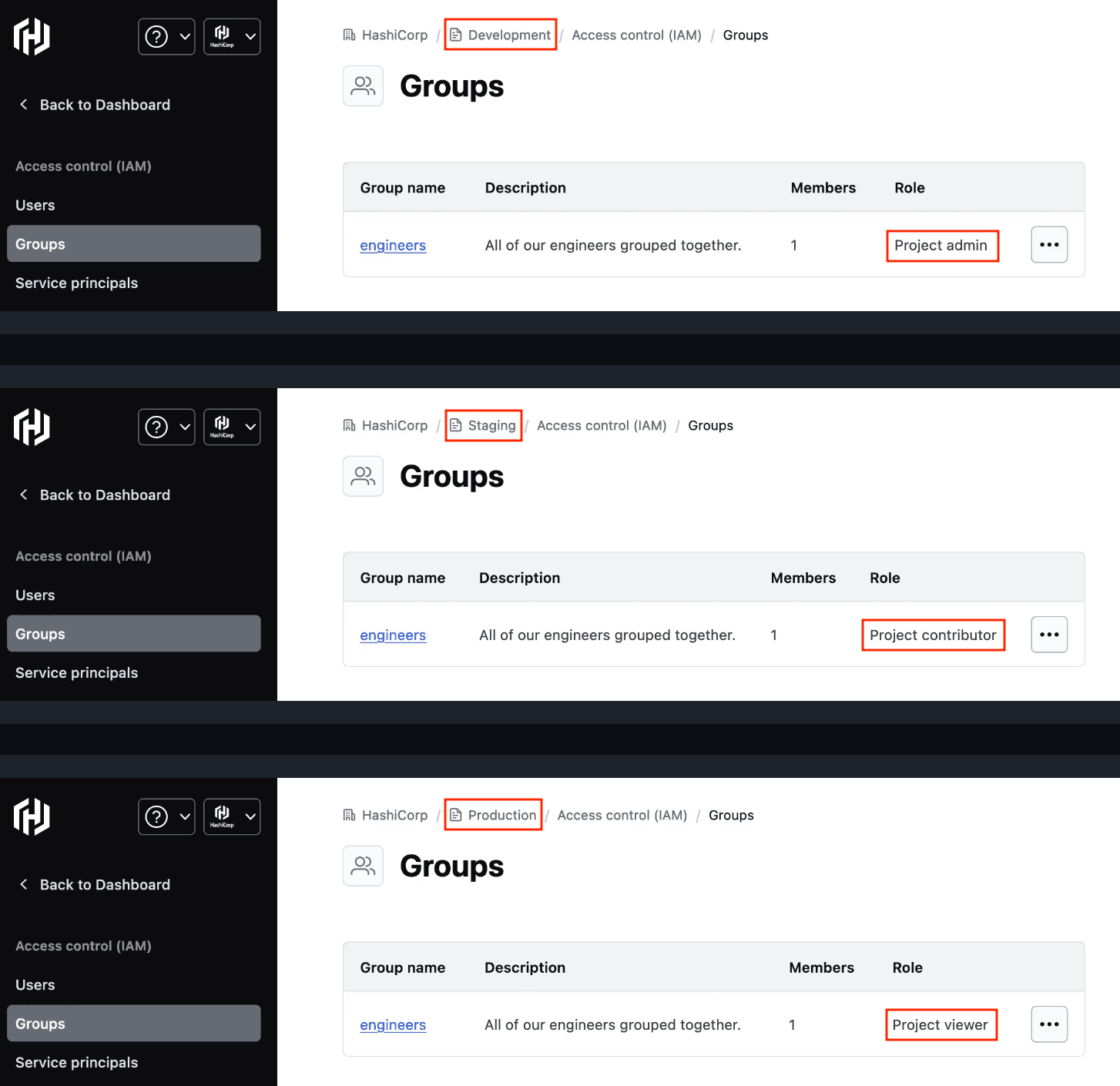Open the engineers group link in Production
The height and width of the screenshot is (1086, 1120).
click(x=393, y=1025)
